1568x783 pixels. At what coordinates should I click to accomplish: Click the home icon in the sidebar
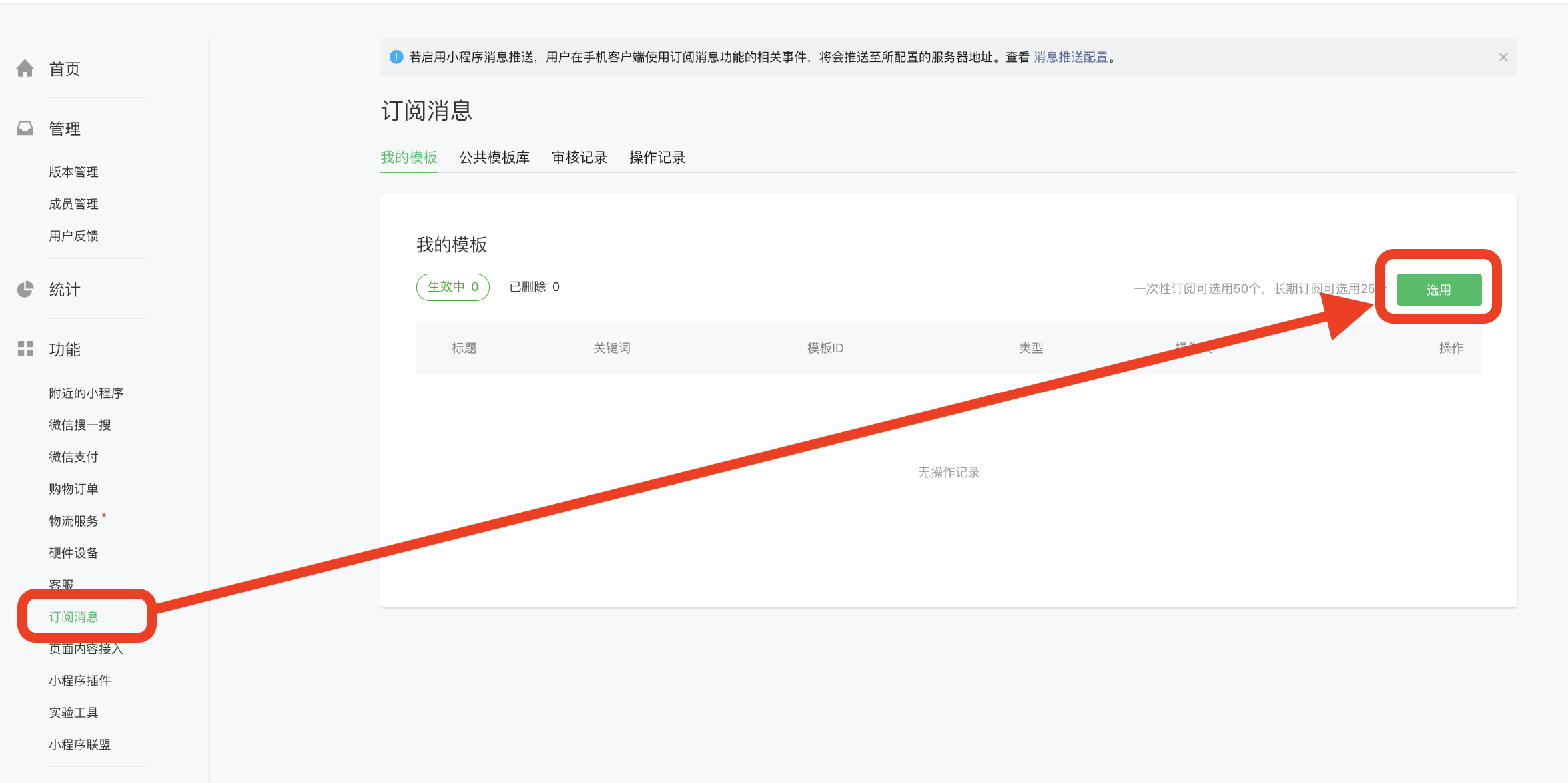(x=25, y=69)
